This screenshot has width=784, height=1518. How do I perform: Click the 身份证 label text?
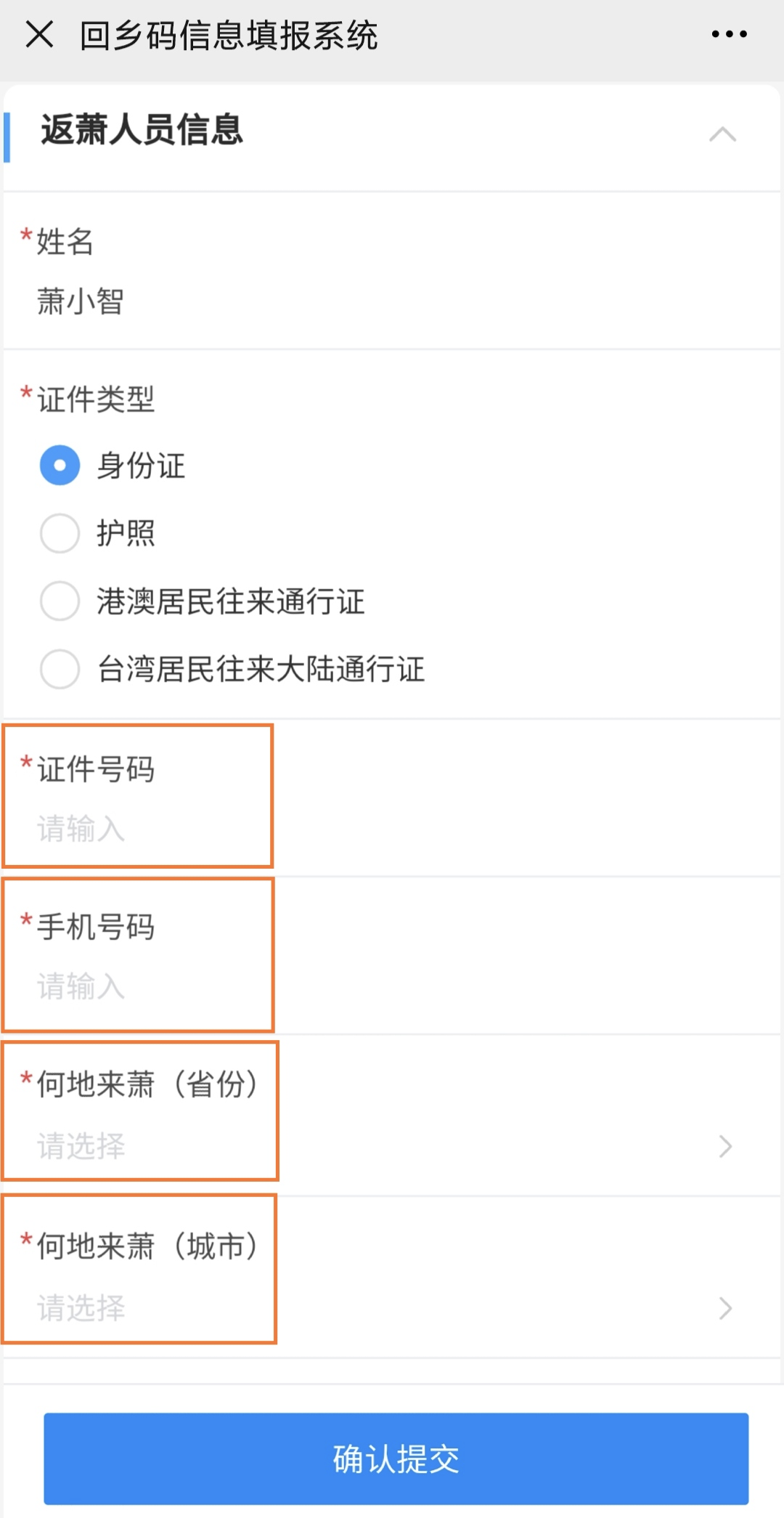point(141,466)
